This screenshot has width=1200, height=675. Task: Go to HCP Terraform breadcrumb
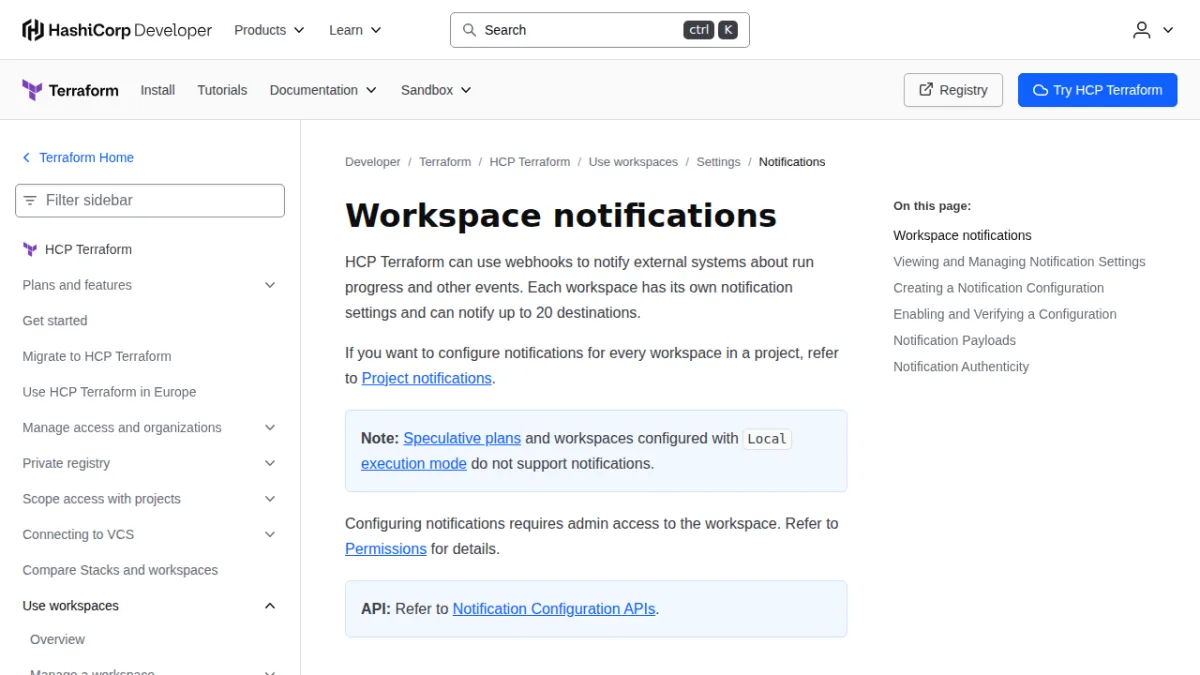(x=530, y=162)
